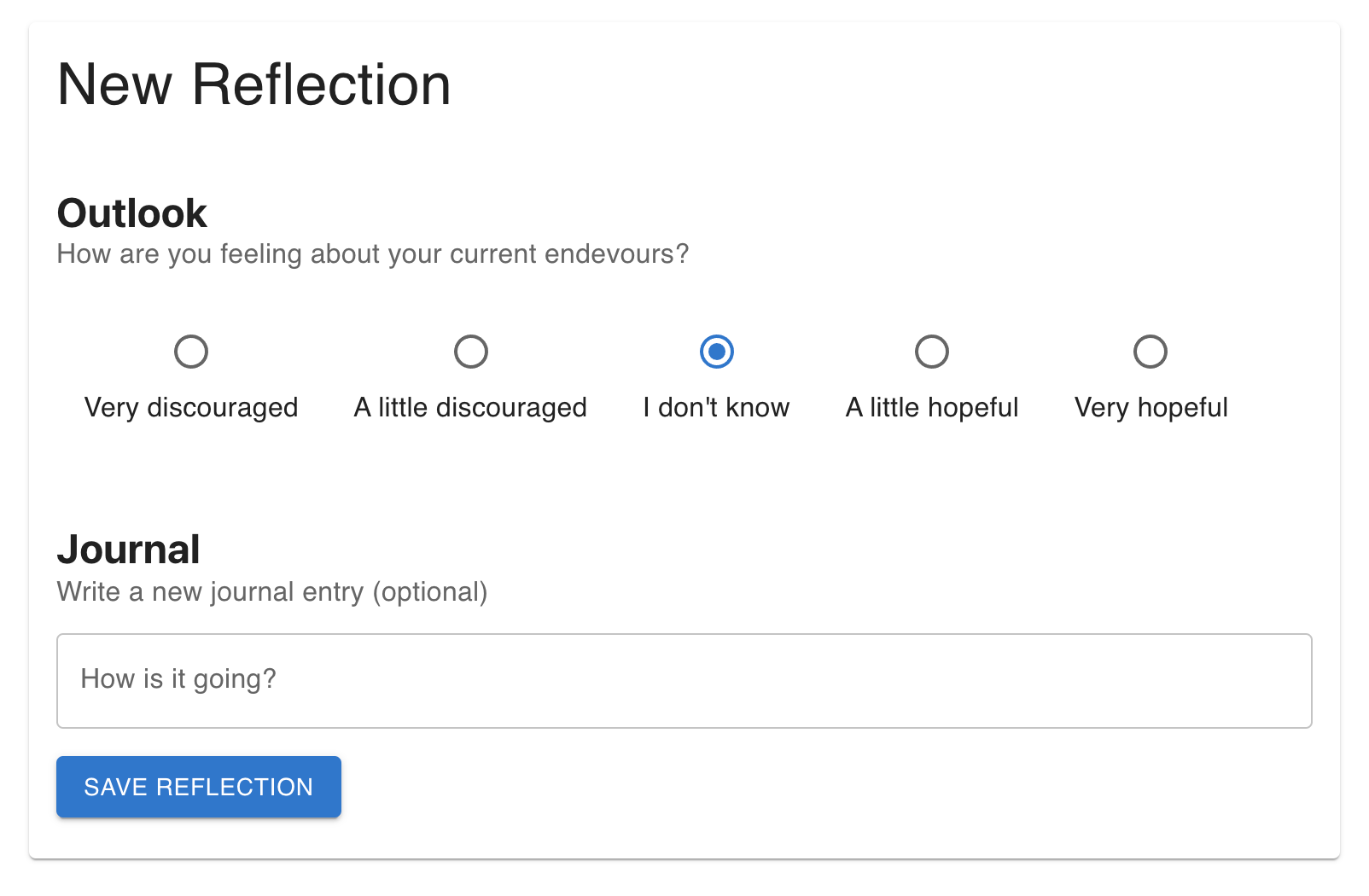This screenshot has height=896, width=1369.
Task: Select the Very discouraged radio button
Action: click(x=191, y=351)
